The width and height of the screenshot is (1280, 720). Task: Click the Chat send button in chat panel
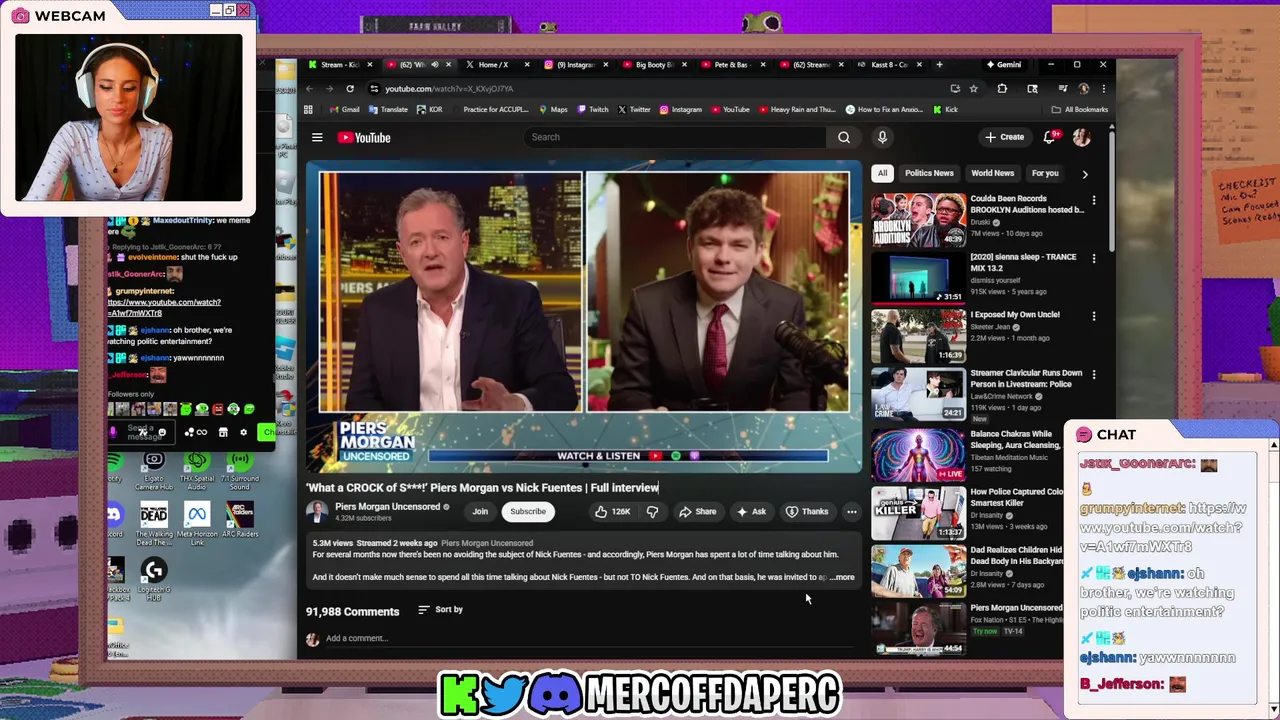point(267,432)
